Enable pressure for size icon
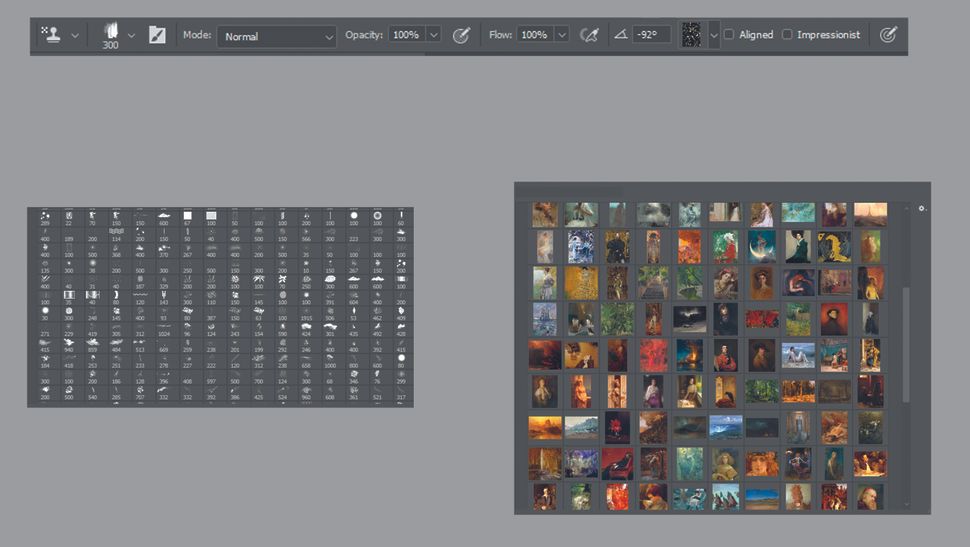Viewport: 970px width, 547px height. point(888,35)
